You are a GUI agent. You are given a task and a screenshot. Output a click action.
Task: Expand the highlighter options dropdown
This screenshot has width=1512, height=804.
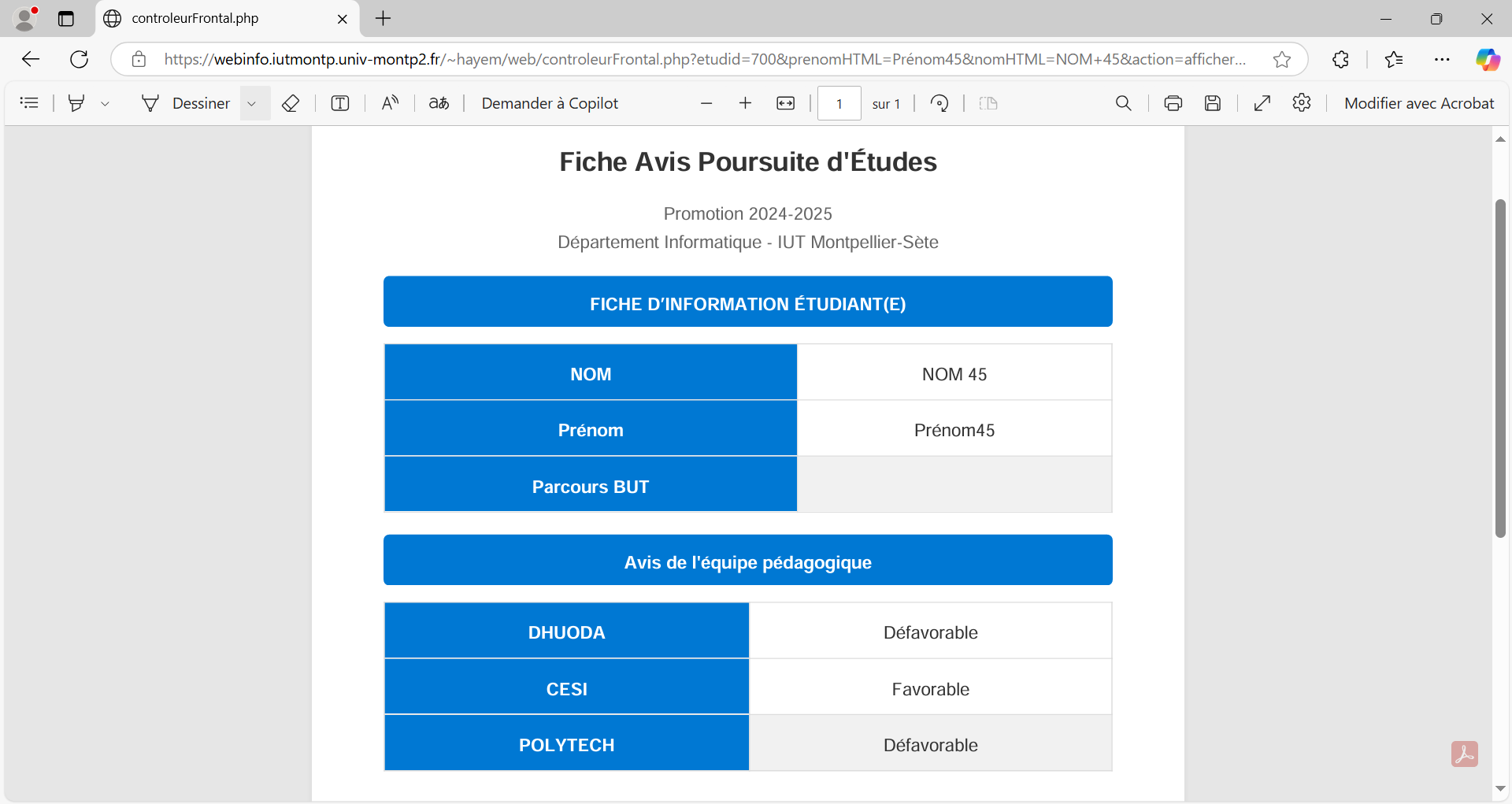pos(105,103)
